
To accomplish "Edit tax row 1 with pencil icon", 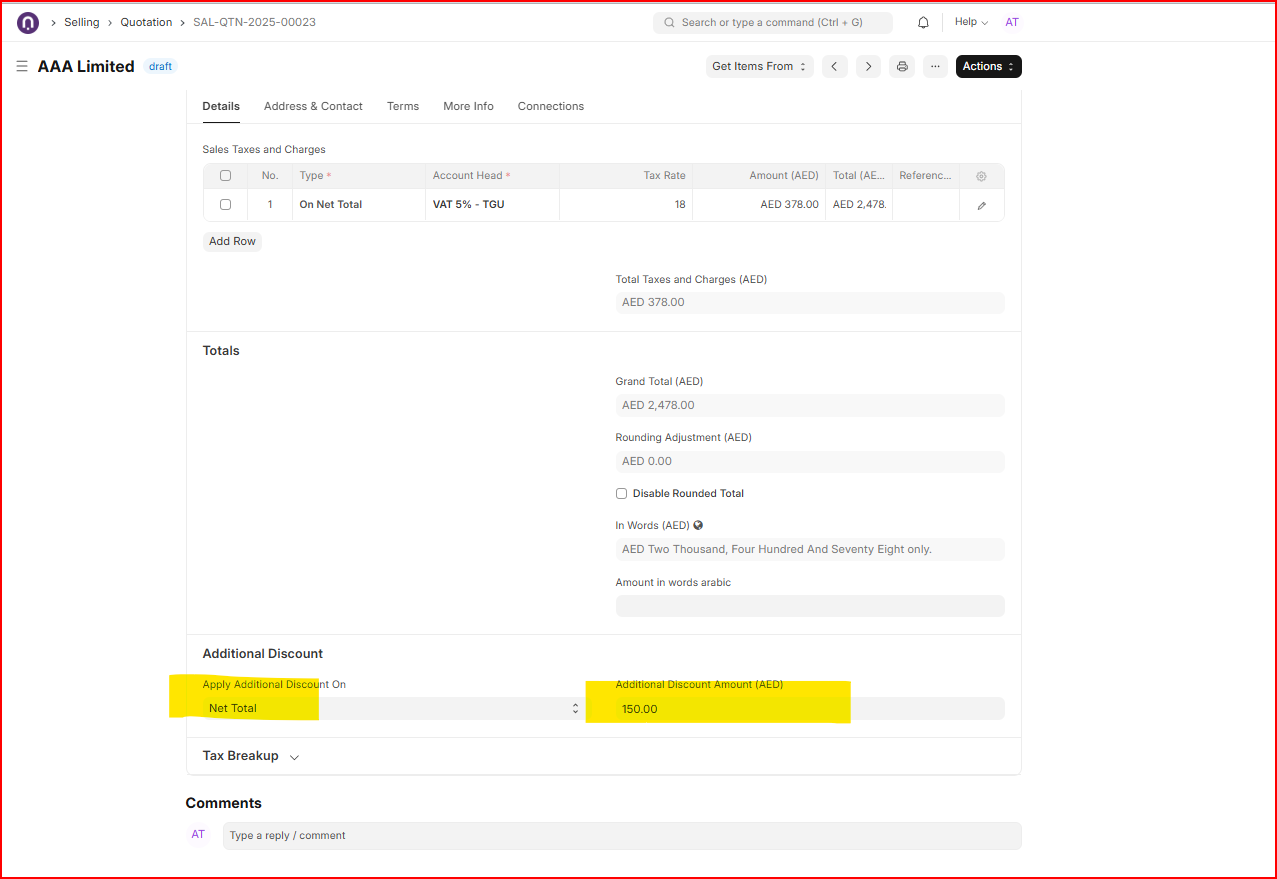I will [x=981, y=205].
